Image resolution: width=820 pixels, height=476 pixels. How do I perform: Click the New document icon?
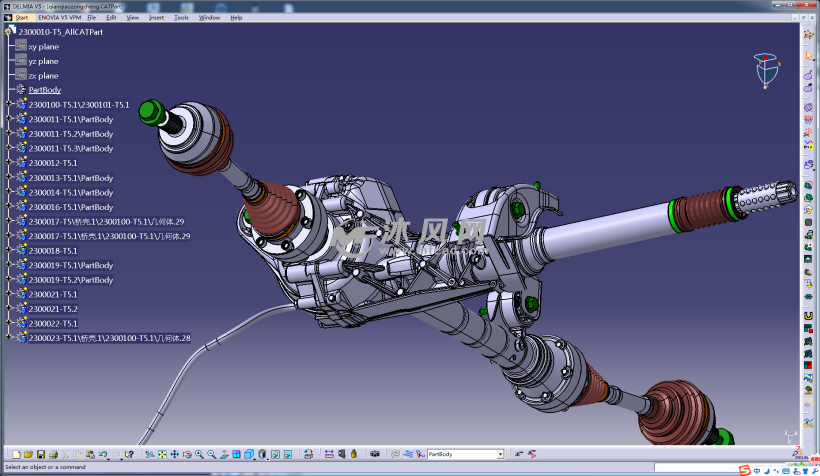point(17,454)
